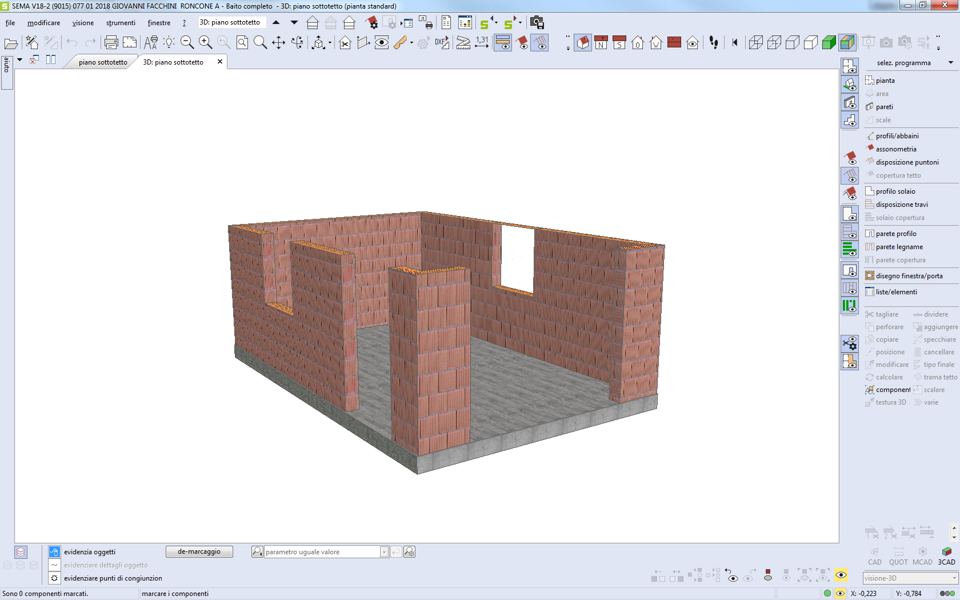This screenshot has height=600, width=960.
Task: Select the north elevation view icon
Action: click(600, 43)
